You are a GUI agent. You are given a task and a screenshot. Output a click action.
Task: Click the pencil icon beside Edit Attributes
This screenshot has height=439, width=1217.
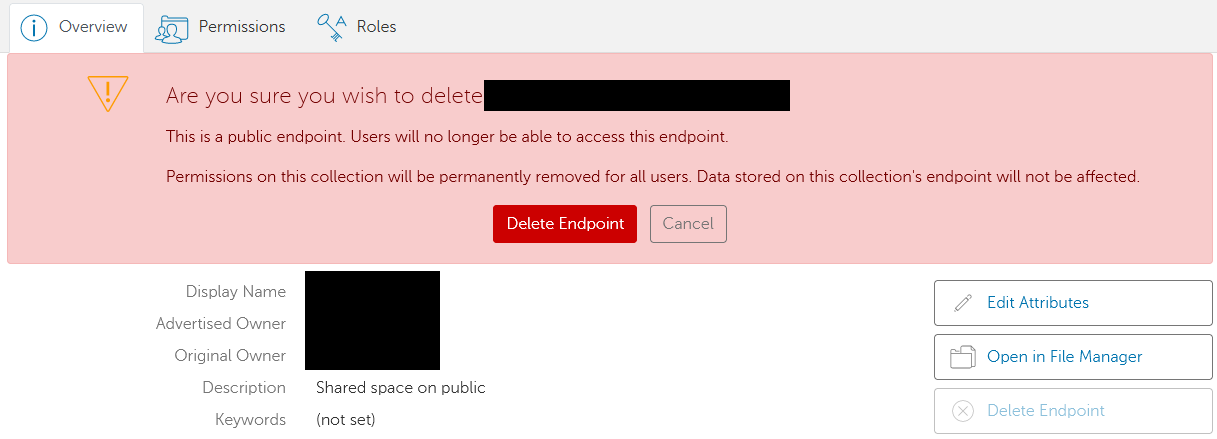(x=963, y=303)
